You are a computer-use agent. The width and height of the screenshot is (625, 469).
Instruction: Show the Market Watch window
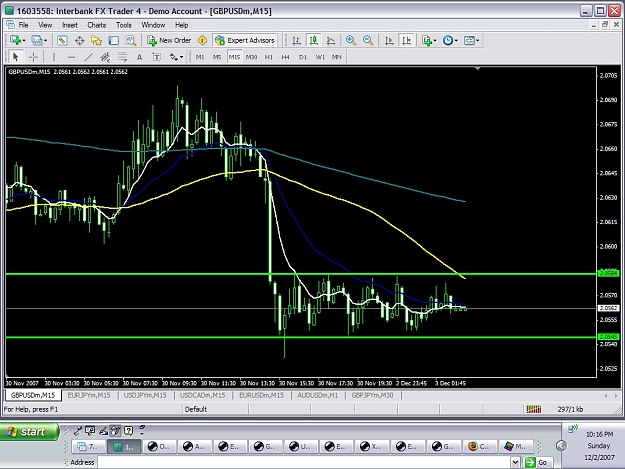62,40
